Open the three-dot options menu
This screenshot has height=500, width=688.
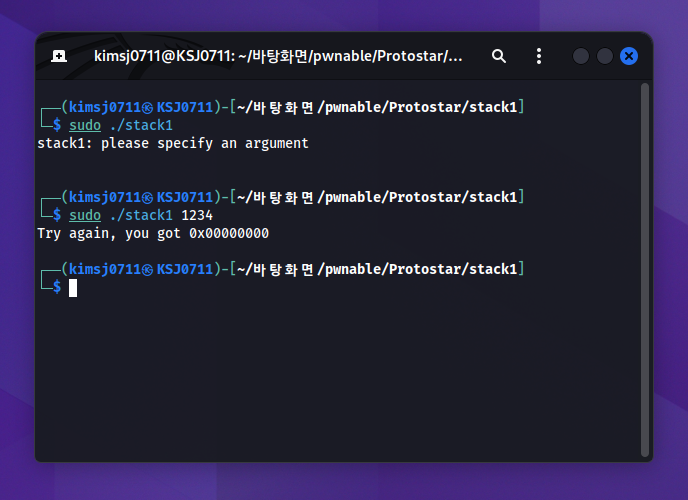tap(539, 56)
